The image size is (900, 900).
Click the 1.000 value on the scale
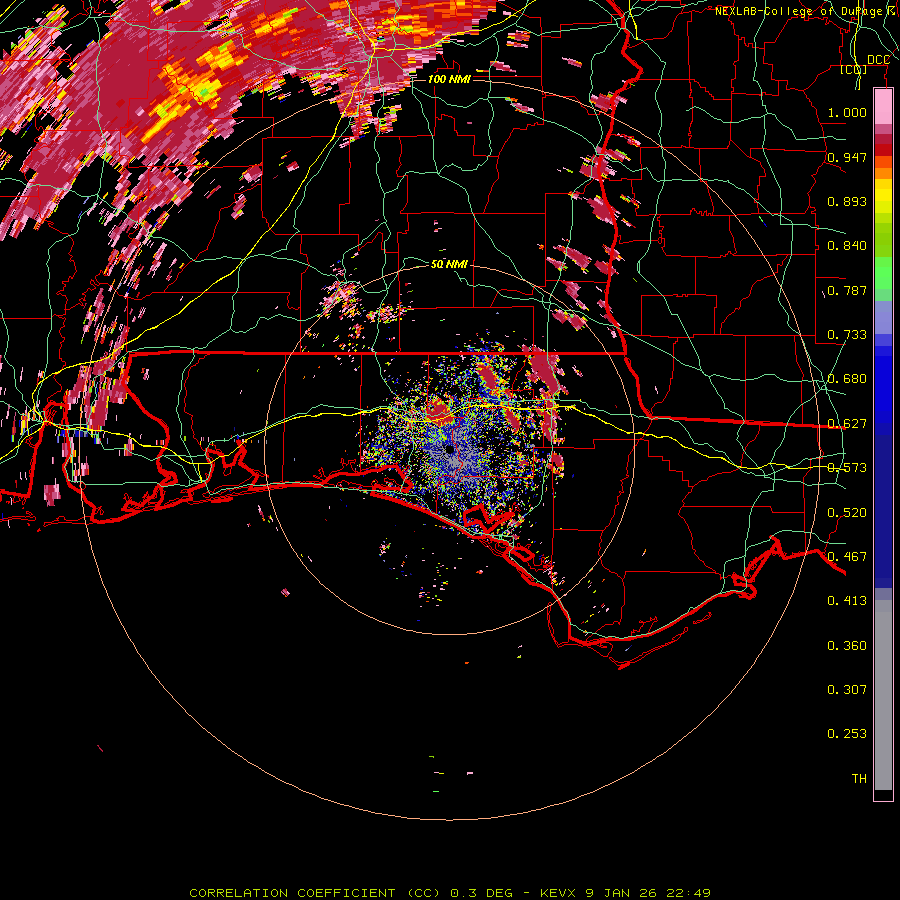coord(847,112)
